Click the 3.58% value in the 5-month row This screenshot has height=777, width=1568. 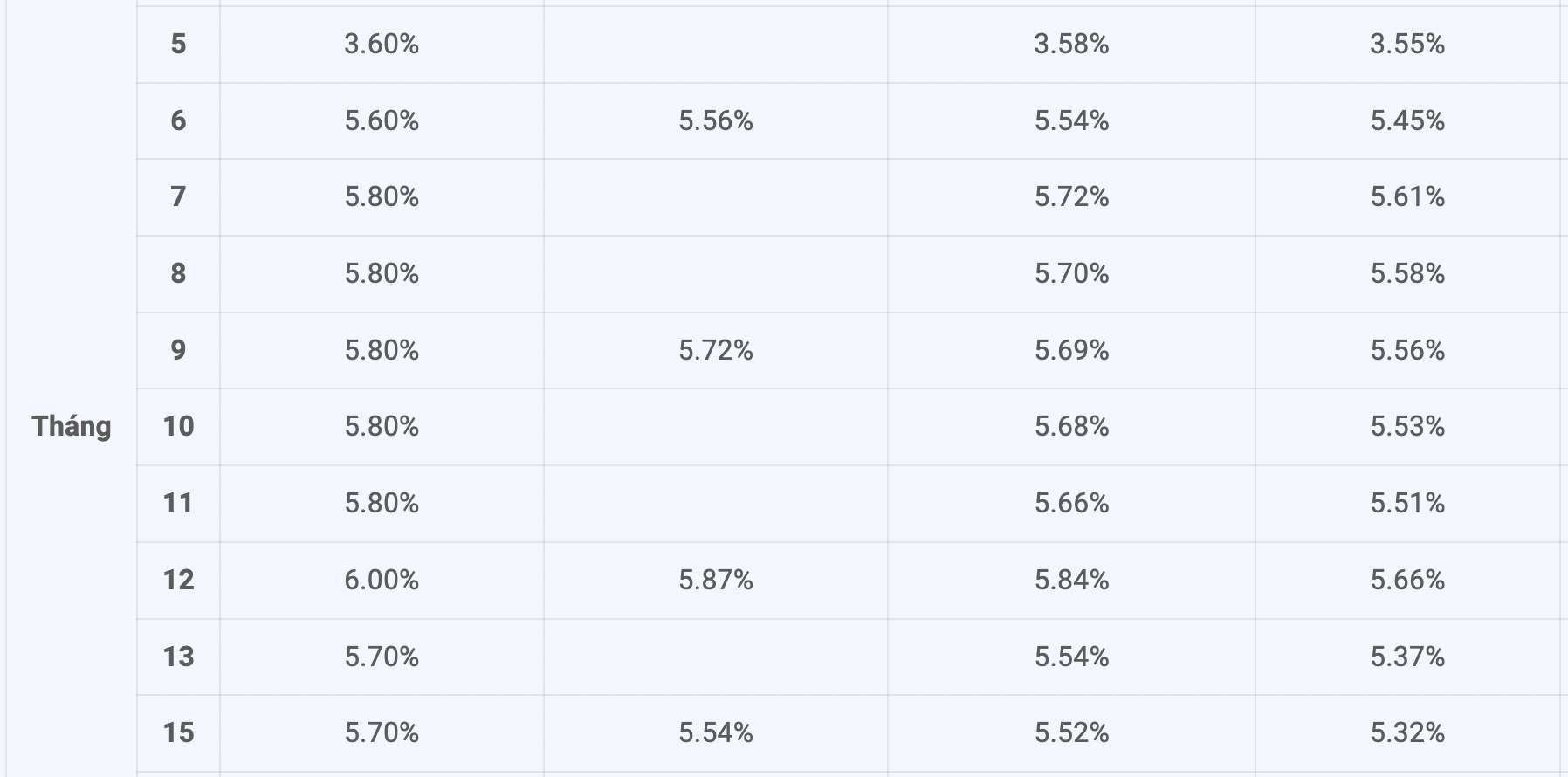pyautogui.click(x=1071, y=44)
